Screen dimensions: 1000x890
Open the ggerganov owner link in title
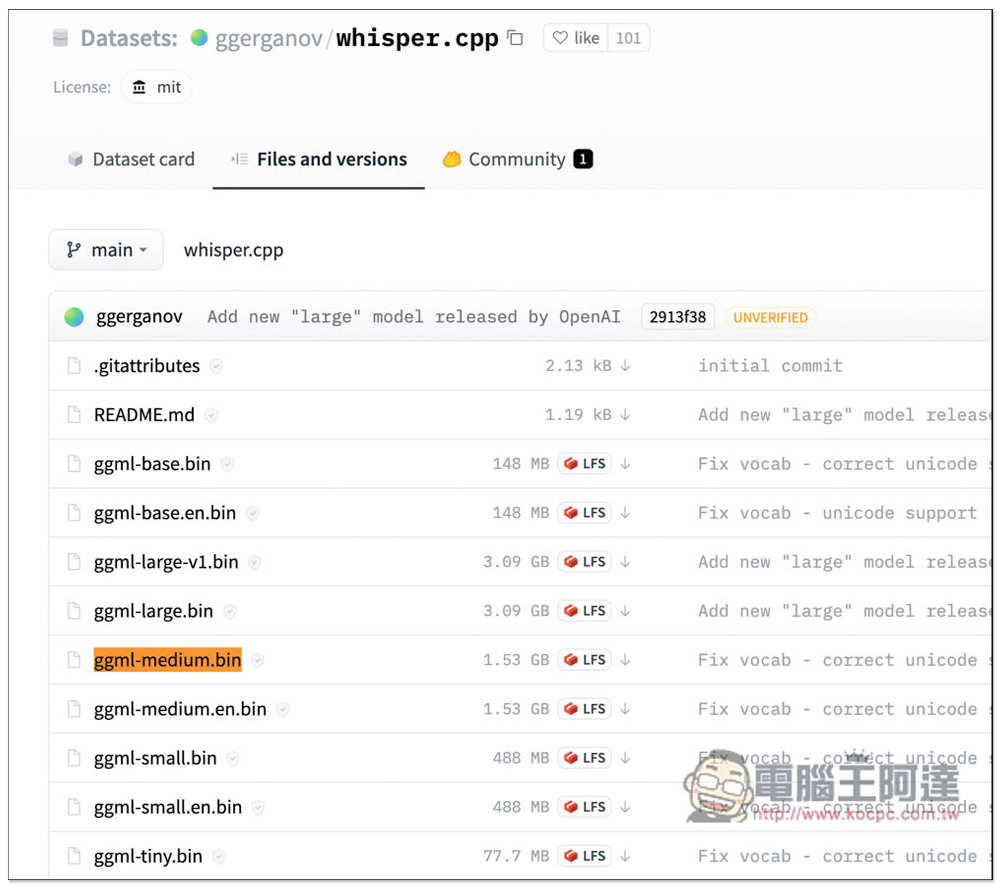268,38
